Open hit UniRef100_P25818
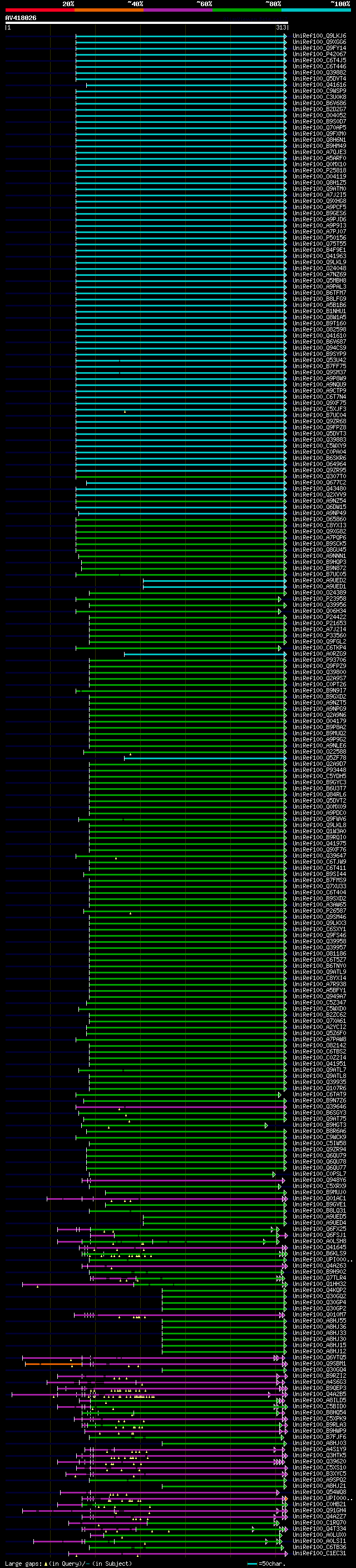The image size is (356, 1568). click(x=319, y=170)
